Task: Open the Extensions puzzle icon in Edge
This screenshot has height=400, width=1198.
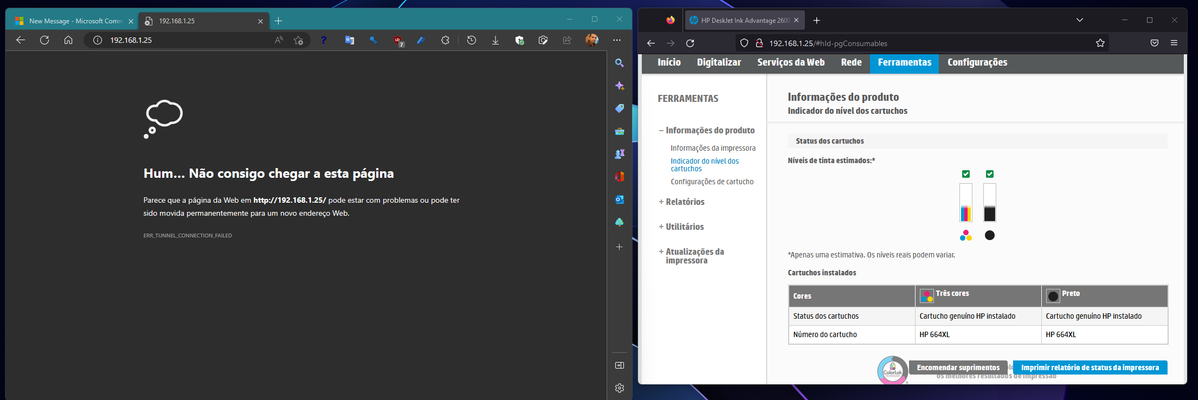Action: (447, 40)
